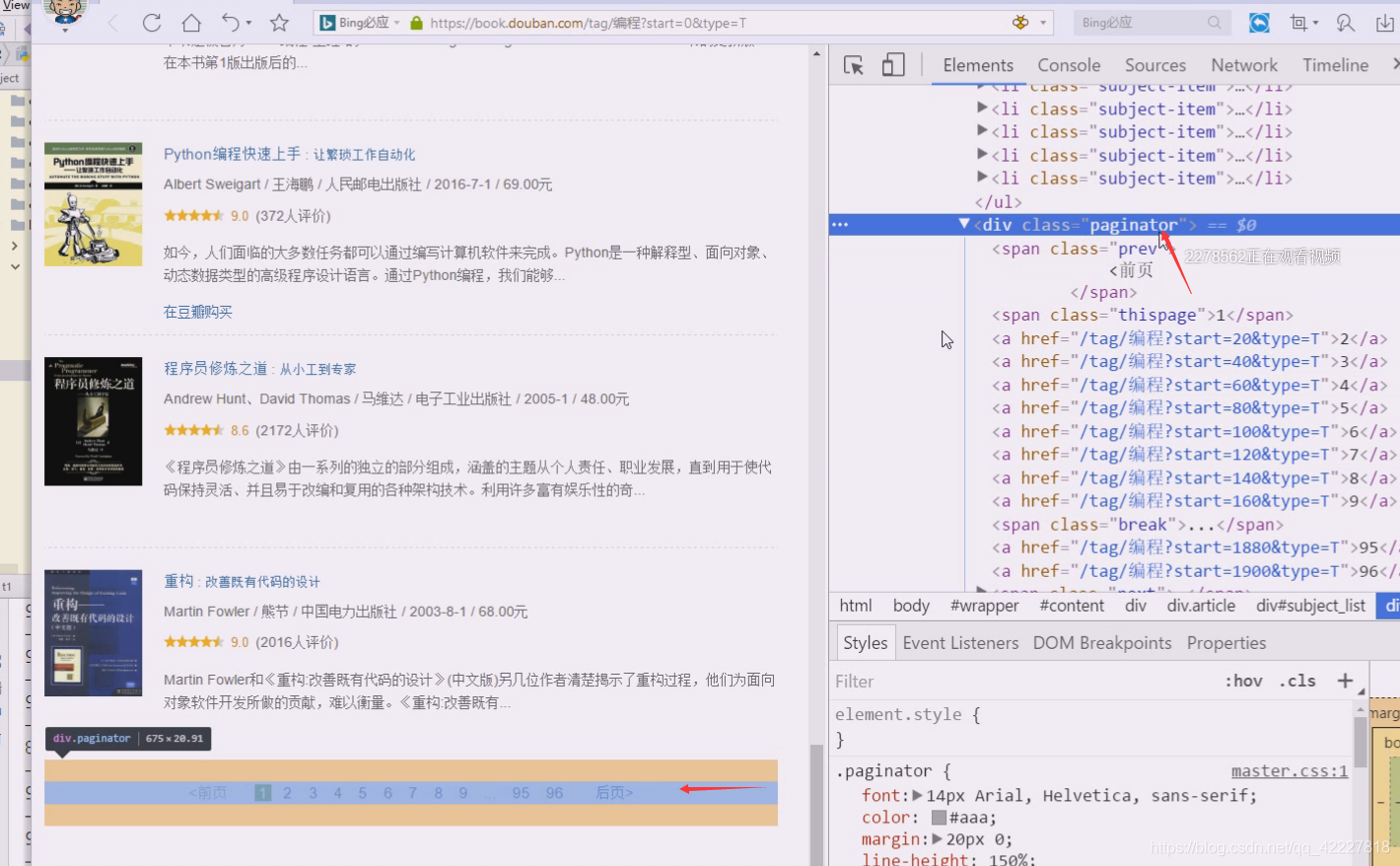Toggle device toolbar mode in DevTools
1400x866 pixels.
tap(893, 65)
